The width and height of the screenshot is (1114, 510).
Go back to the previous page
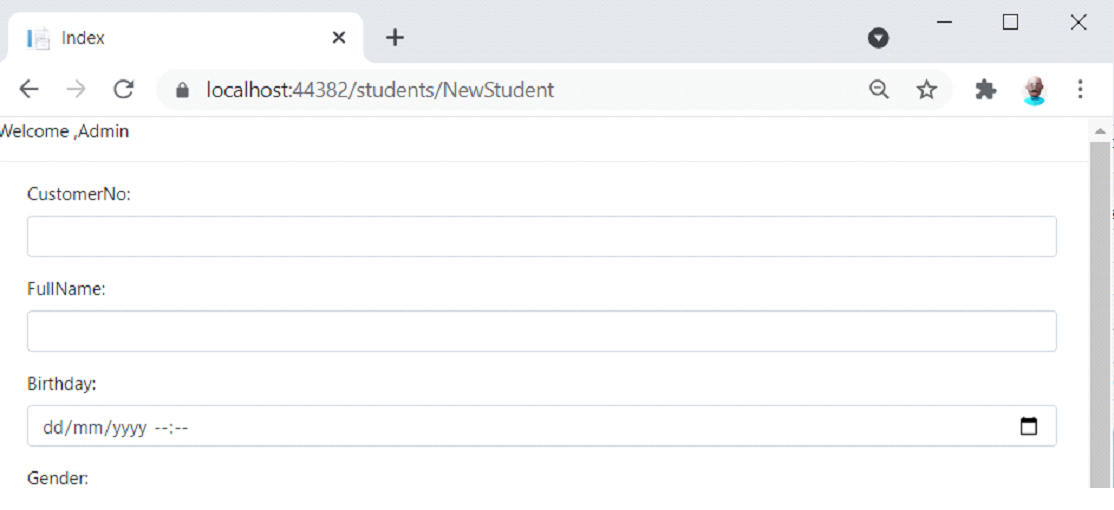pos(29,89)
